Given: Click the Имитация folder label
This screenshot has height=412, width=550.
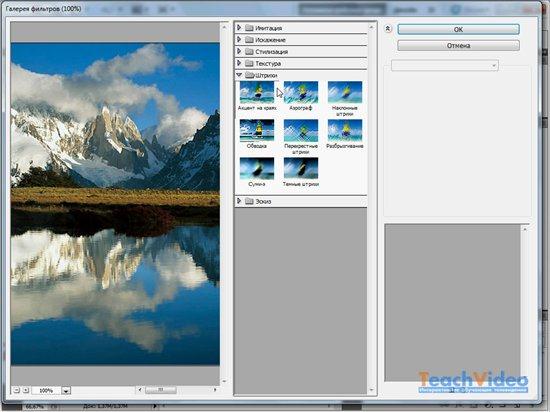Looking at the screenshot, I should point(268,28).
